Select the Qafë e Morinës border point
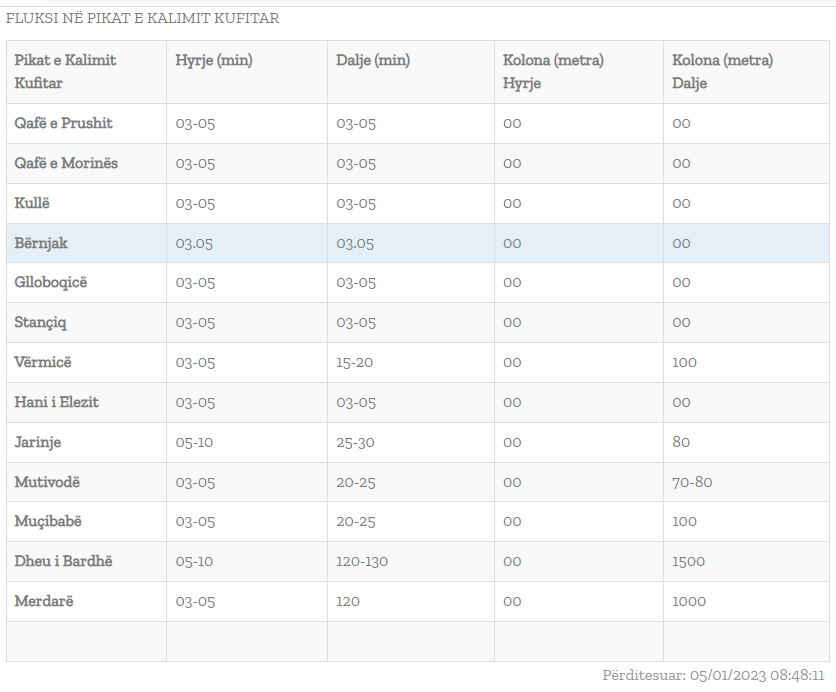Viewport: 836px width, 692px height. [x=66, y=163]
